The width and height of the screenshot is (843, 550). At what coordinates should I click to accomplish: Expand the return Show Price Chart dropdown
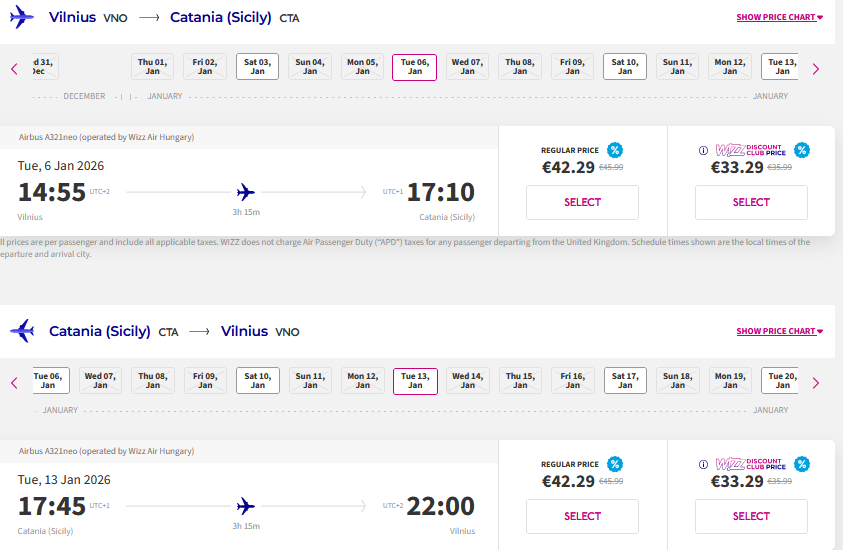(779, 332)
